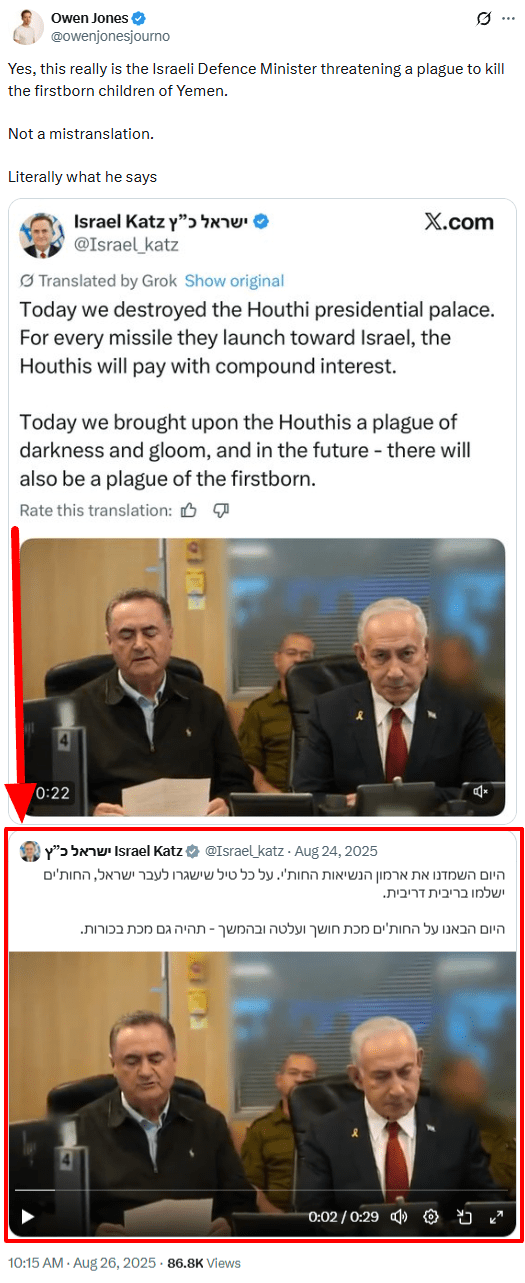Open the @Israel_katz handle in the quoted post
The height and width of the screenshot is (1283, 525).
(245, 851)
